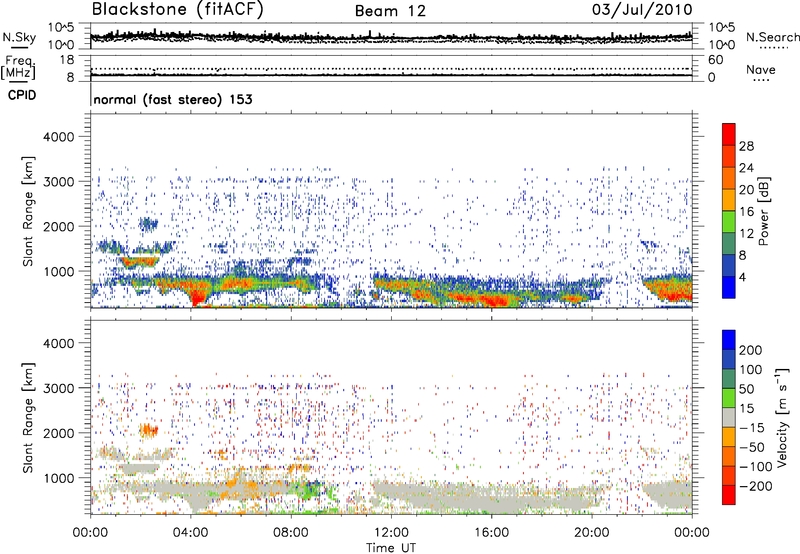Click the "16:00" time tick label
Image resolution: width=800 pixels, height=554 pixels.
pyautogui.click(x=491, y=533)
